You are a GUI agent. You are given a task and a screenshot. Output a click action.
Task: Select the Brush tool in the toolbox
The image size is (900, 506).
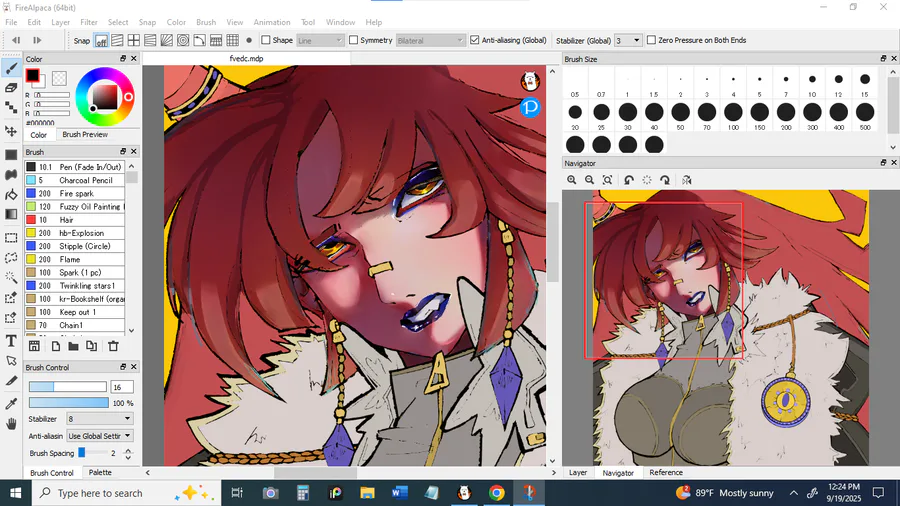point(11,69)
